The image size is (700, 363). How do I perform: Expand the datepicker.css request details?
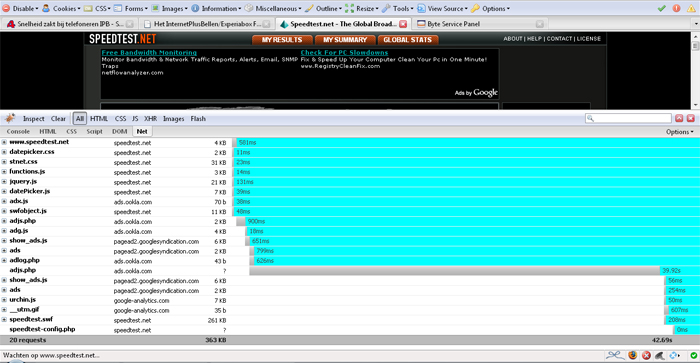click(x=4, y=152)
